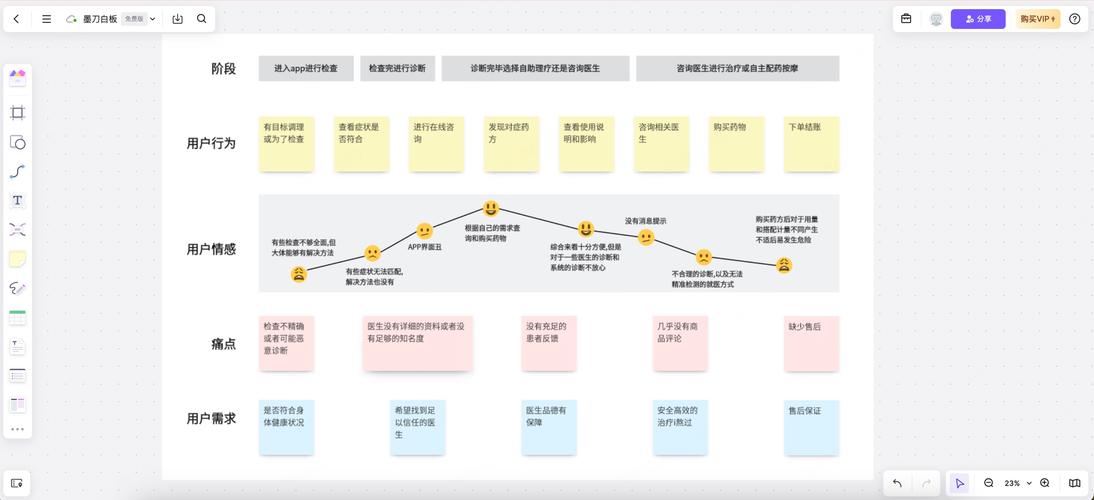Click the redo arrow

(927, 483)
